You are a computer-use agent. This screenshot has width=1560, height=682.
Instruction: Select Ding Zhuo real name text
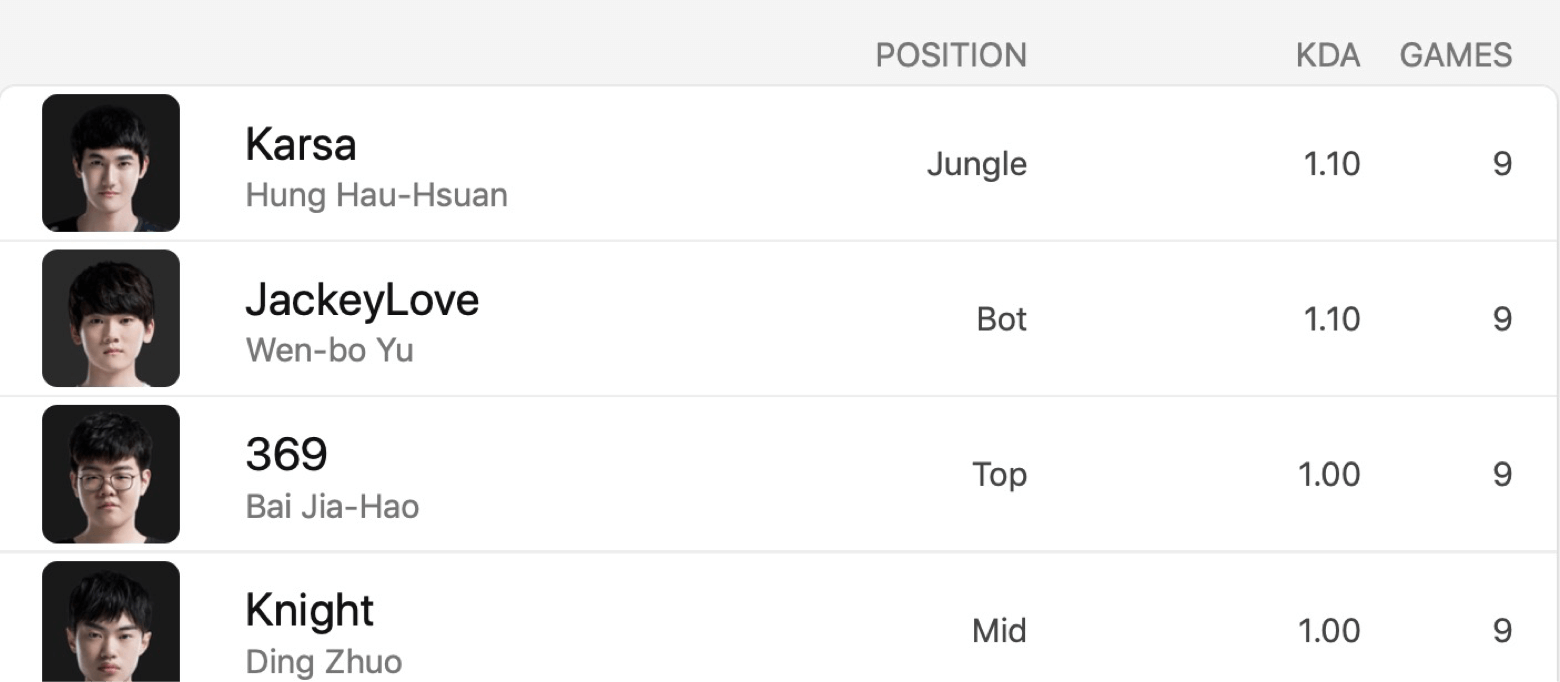323,662
